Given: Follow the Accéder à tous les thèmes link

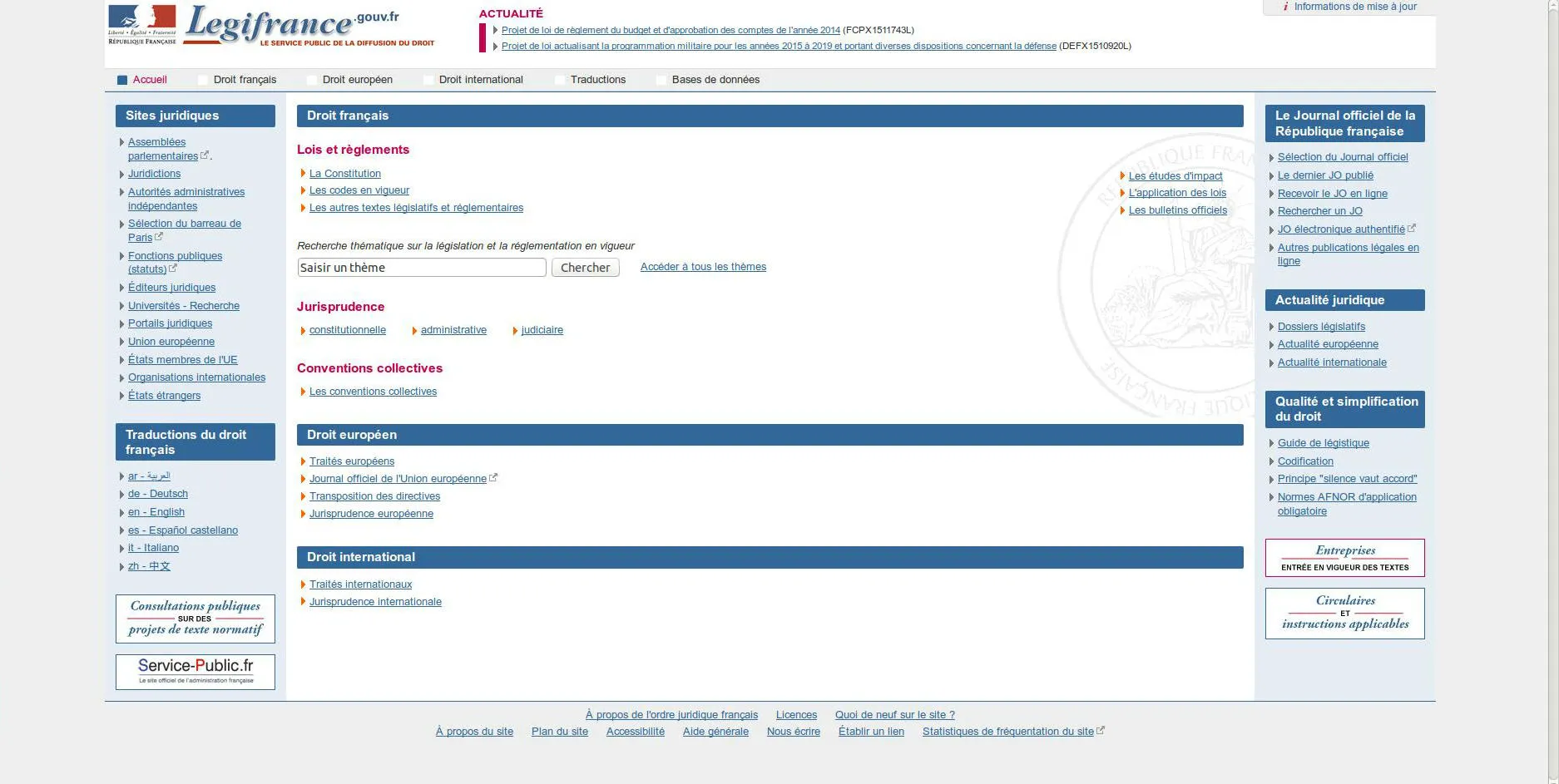Looking at the screenshot, I should pyautogui.click(x=703, y=267).
